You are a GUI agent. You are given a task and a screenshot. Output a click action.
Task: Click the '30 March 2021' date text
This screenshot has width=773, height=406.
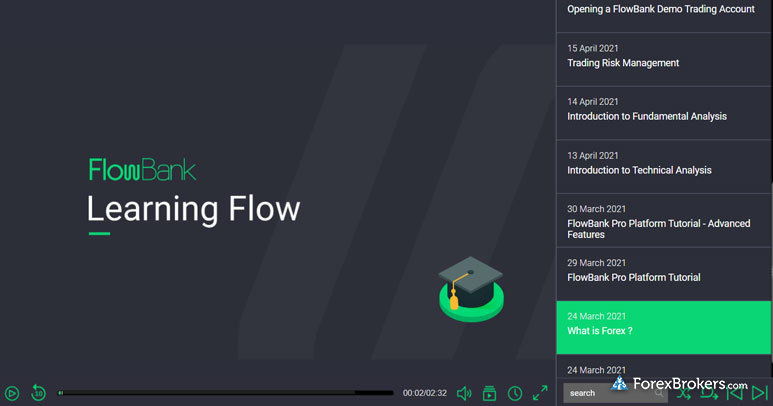pos(597,209)
